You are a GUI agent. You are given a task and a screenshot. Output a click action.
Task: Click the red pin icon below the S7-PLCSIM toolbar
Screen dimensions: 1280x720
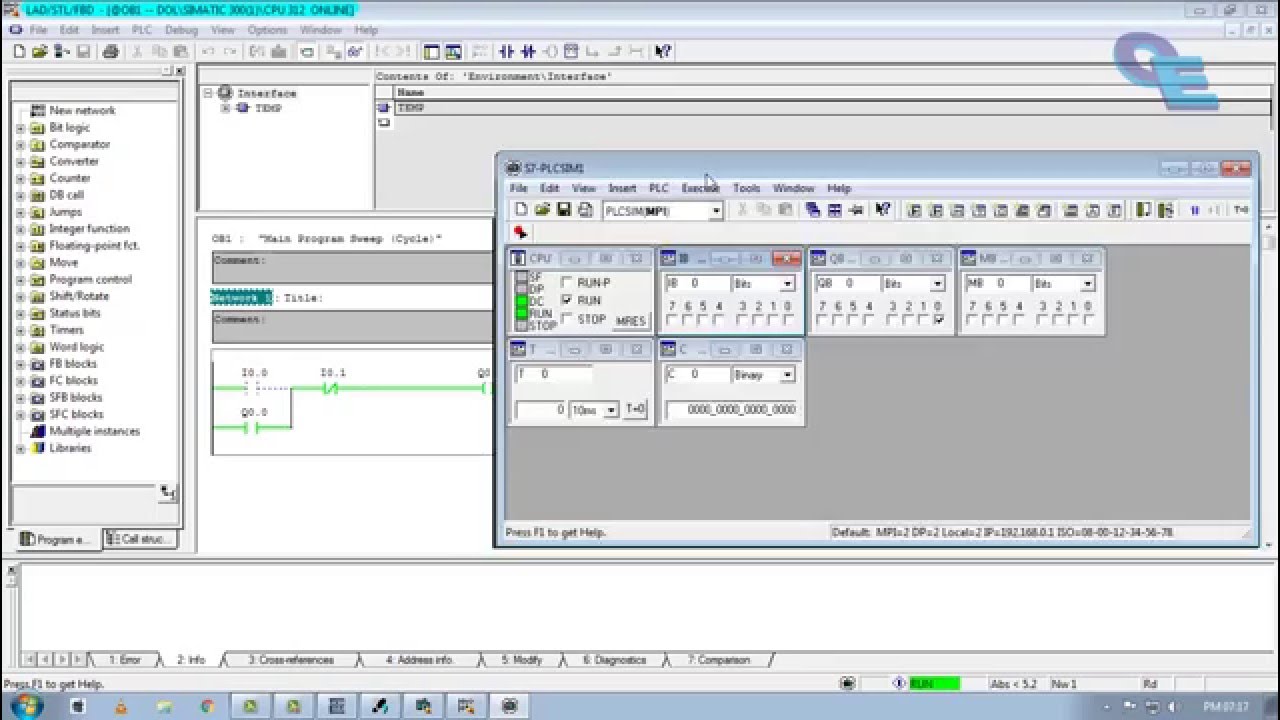[x=520, y=232]
